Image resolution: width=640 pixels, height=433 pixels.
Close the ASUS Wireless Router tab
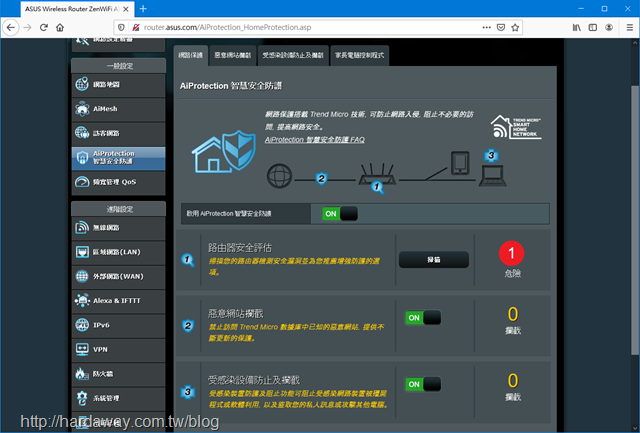126,9
